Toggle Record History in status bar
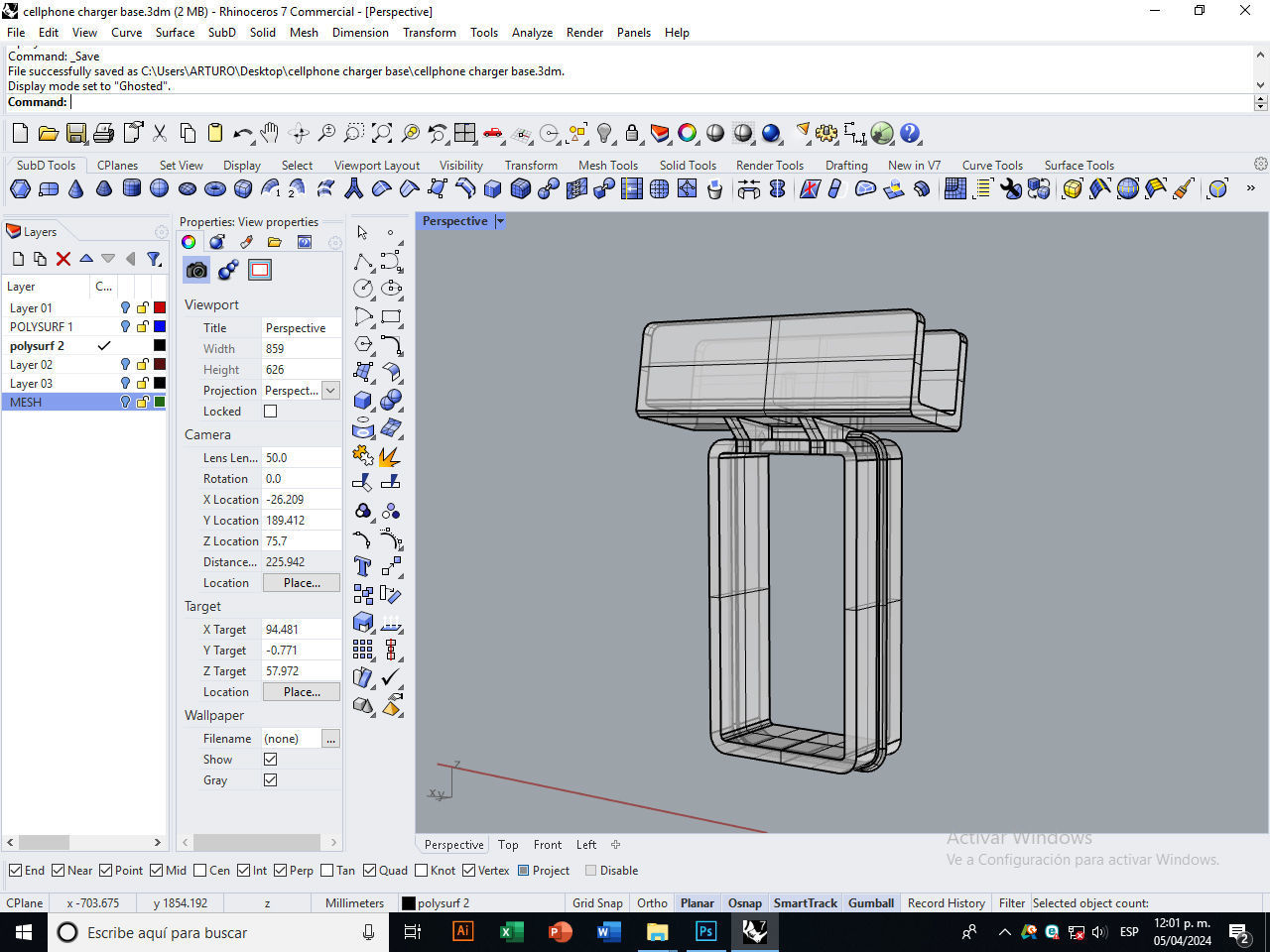Screen dimensions: 1270x952 (946, 902)
